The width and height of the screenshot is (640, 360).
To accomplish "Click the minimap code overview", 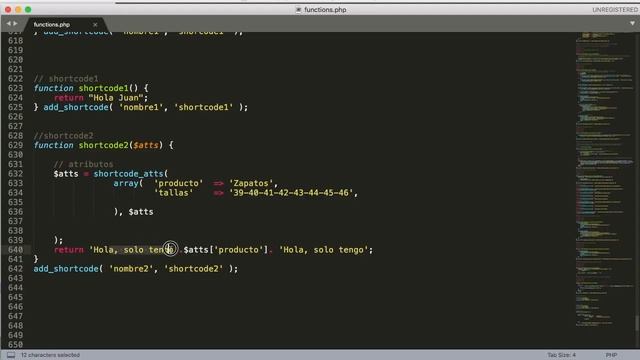I will 605,180.
